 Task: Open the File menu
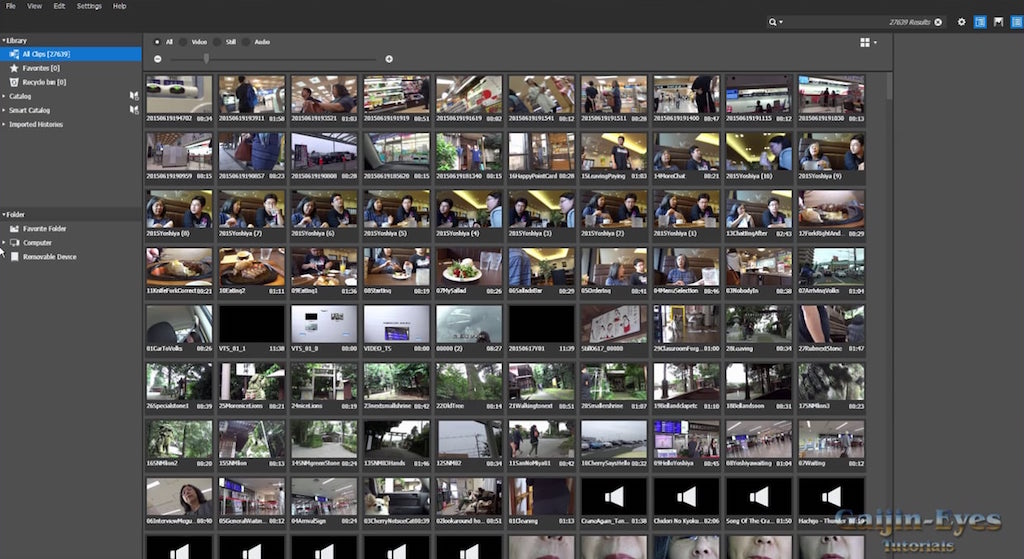tap(10, 6)
